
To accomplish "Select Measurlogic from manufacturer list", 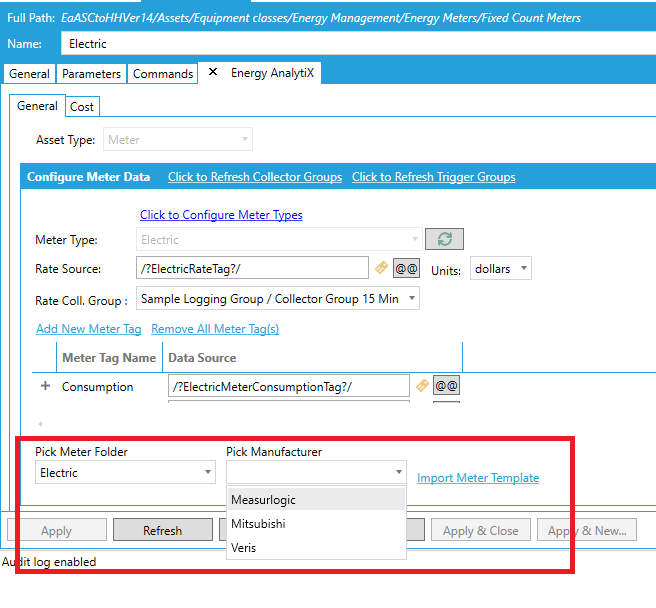I will (x=263, y=499).
